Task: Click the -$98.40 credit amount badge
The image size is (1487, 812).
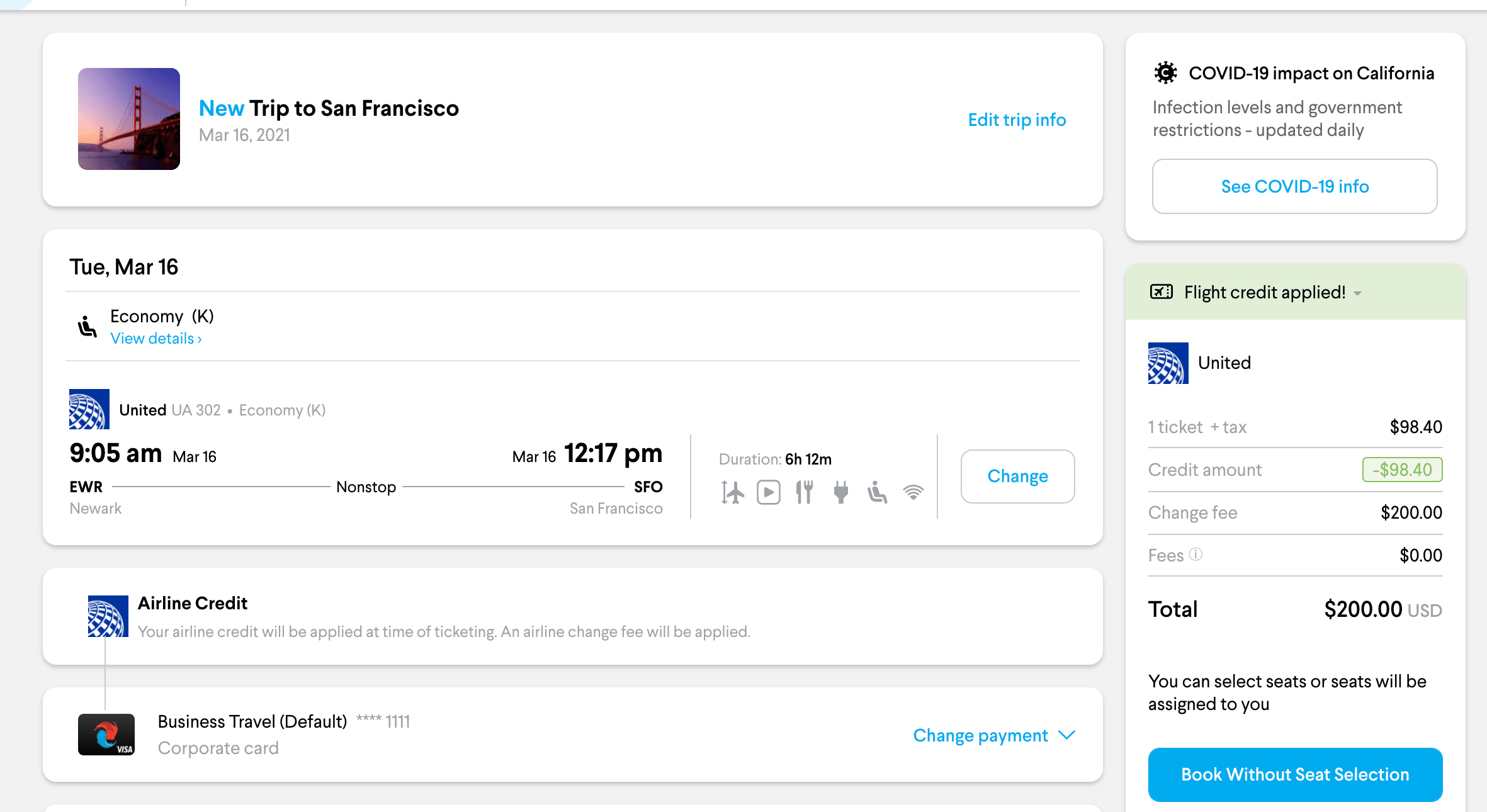Action: pyautogui.click(x=1402, y=470)
